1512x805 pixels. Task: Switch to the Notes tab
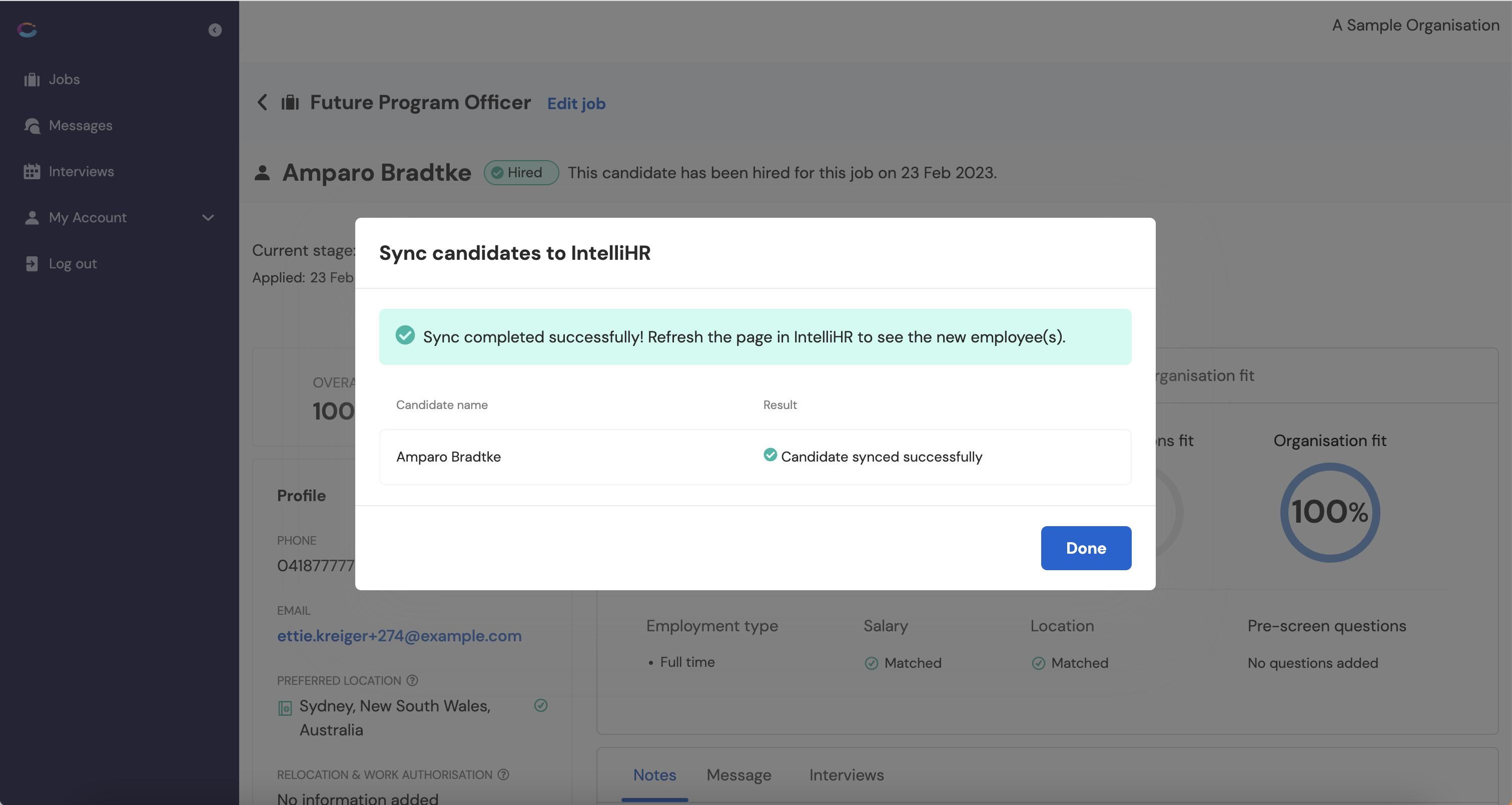(654, 775)
